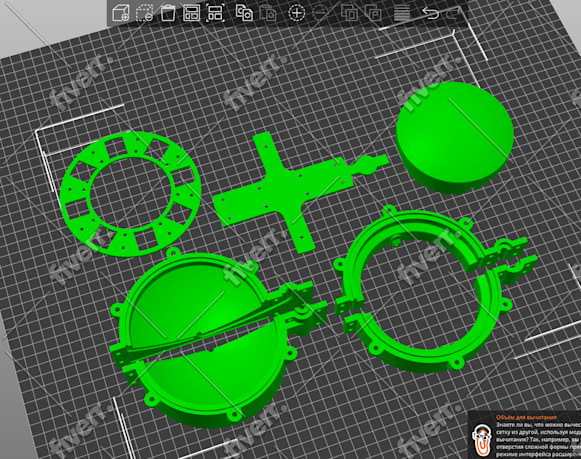Click the Add instance plus icon
Image resolution: width=581 pixels, height=459 pixels.
click(x=297, y=13)
